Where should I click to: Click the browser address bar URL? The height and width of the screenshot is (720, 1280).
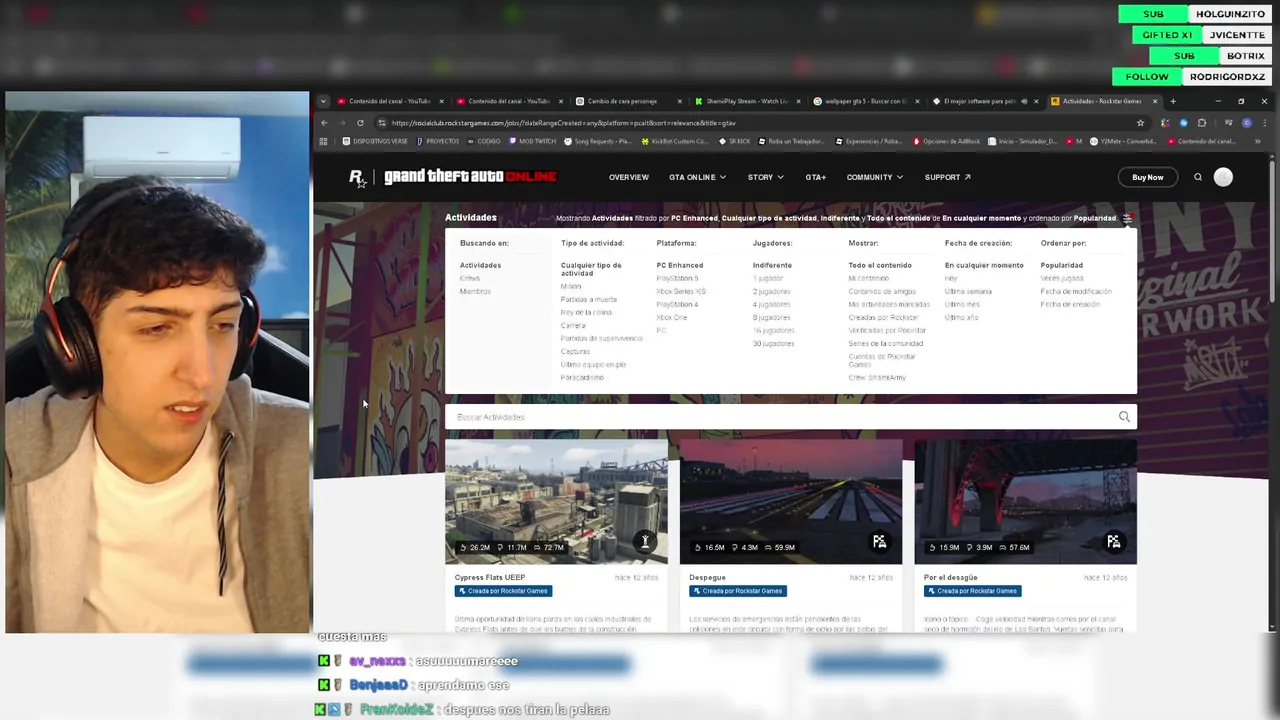click(x=564, y=123)
